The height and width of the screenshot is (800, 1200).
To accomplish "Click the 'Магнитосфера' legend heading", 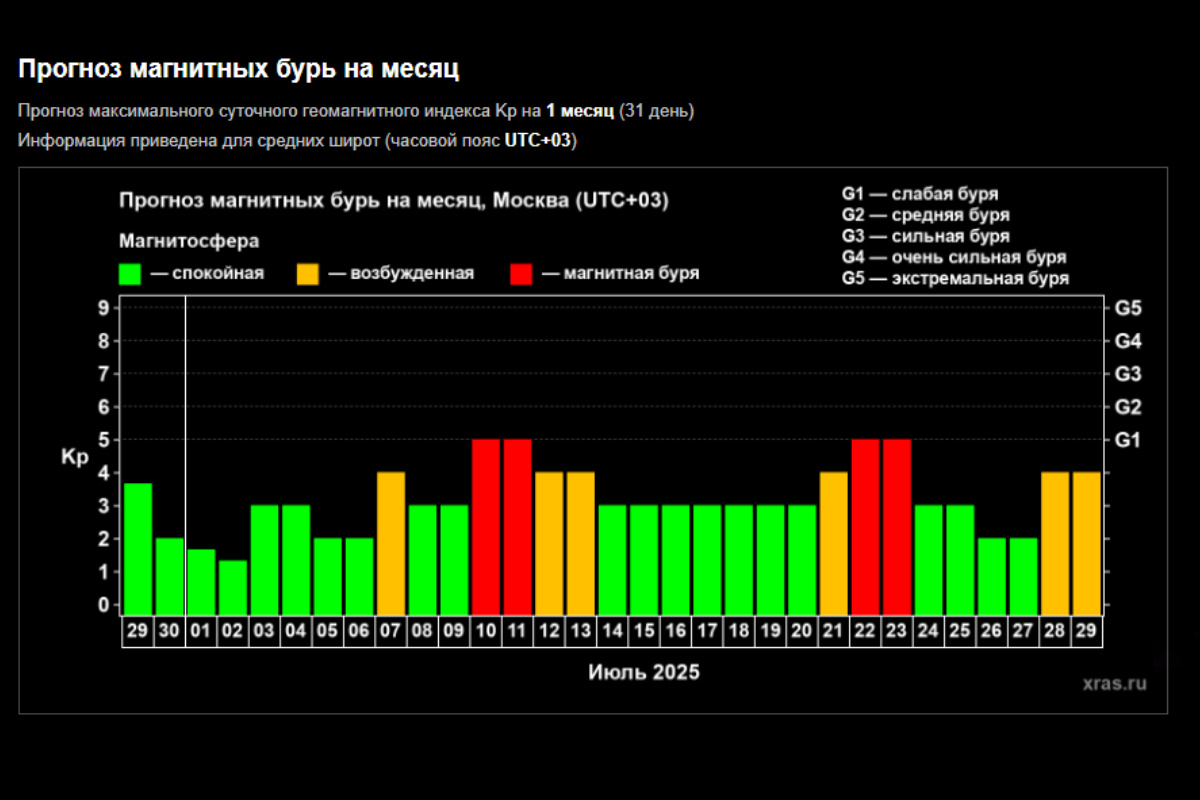I will [189, 241].
